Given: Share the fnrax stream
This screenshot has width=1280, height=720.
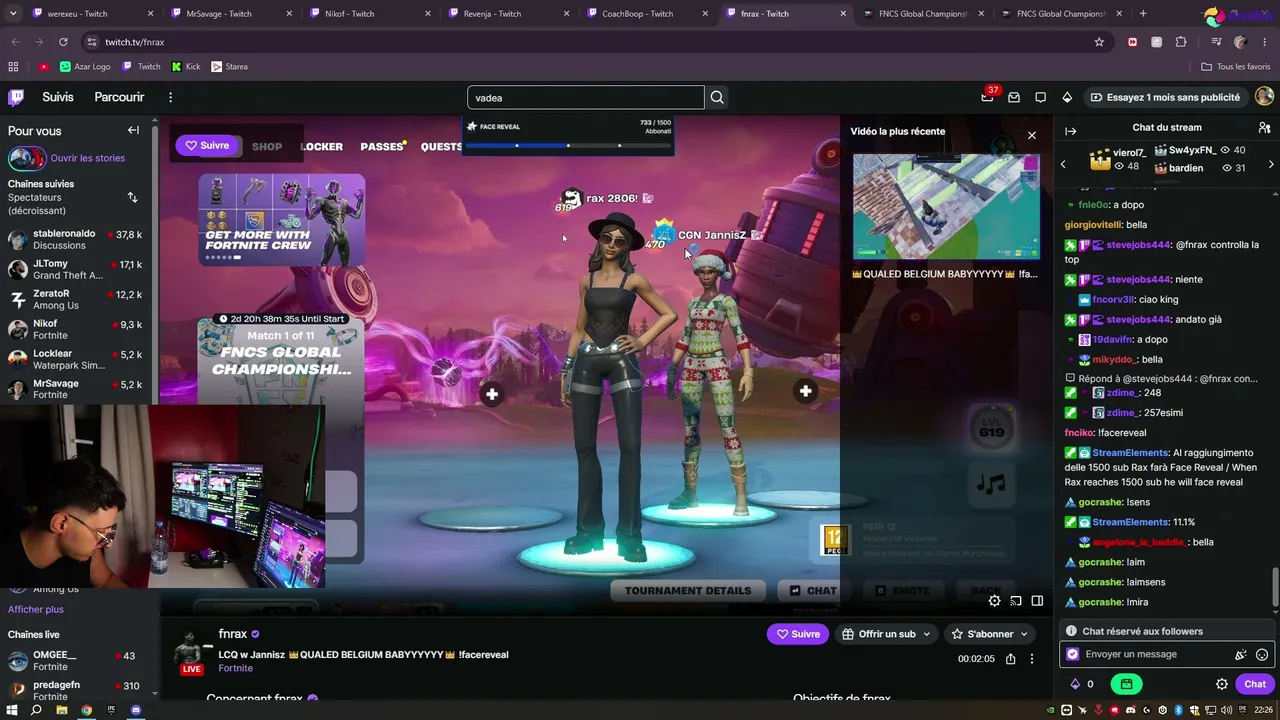Looking at the screenshot, I should [x=1011, y=659].
